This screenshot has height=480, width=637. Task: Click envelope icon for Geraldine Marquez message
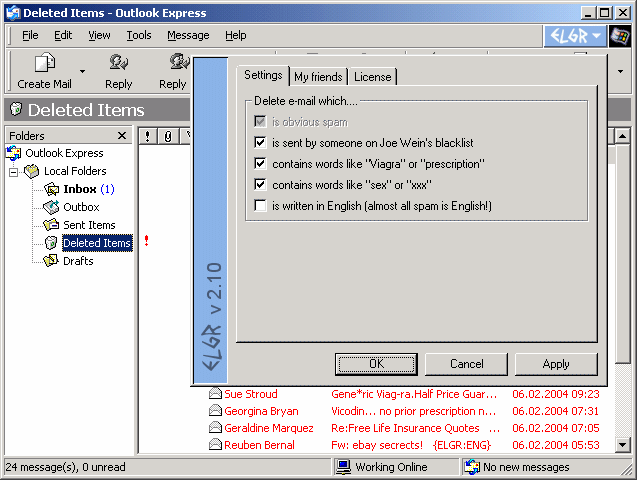pyautogui.click(x=215, y=428)
